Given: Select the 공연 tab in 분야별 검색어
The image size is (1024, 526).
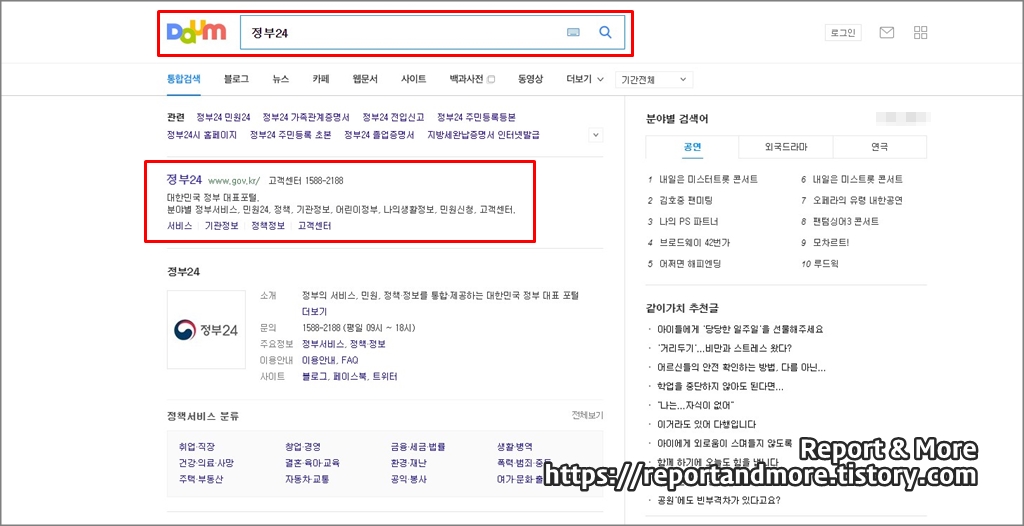Looking at the screenshot, I should 692,147.
